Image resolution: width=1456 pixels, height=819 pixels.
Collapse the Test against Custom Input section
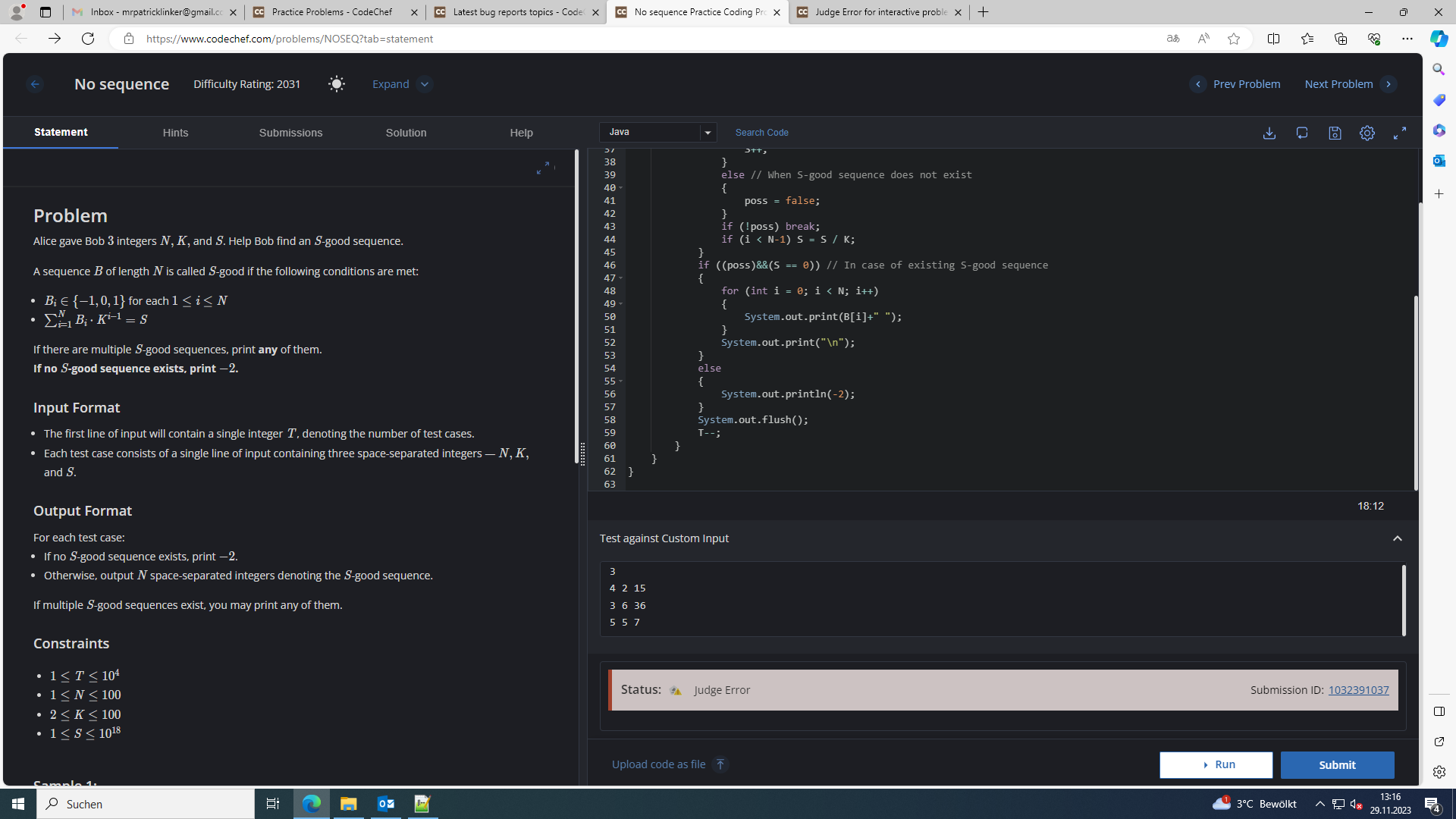tap(1397, 538)
